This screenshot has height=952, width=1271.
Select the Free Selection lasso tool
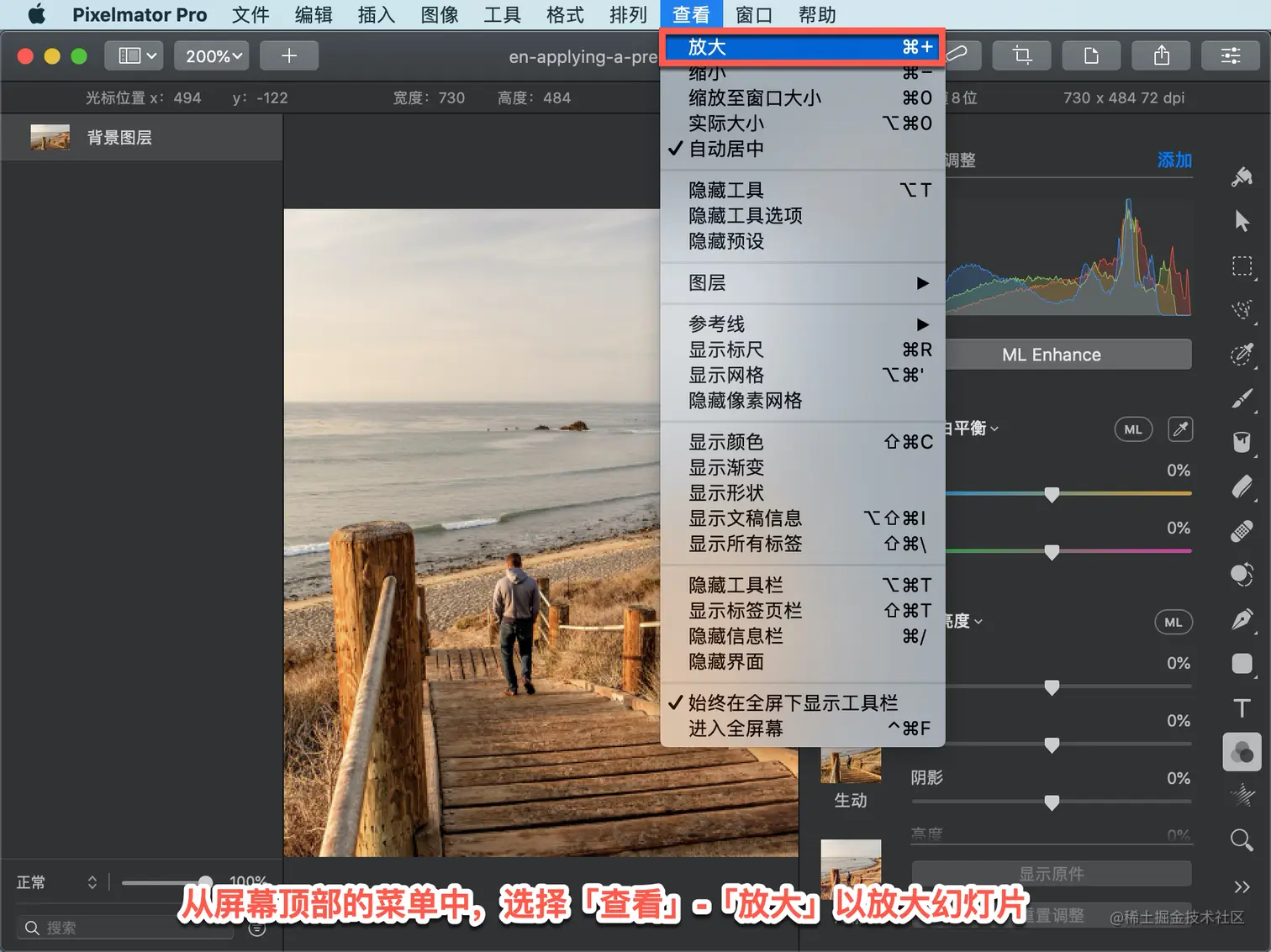[1242, 310]
